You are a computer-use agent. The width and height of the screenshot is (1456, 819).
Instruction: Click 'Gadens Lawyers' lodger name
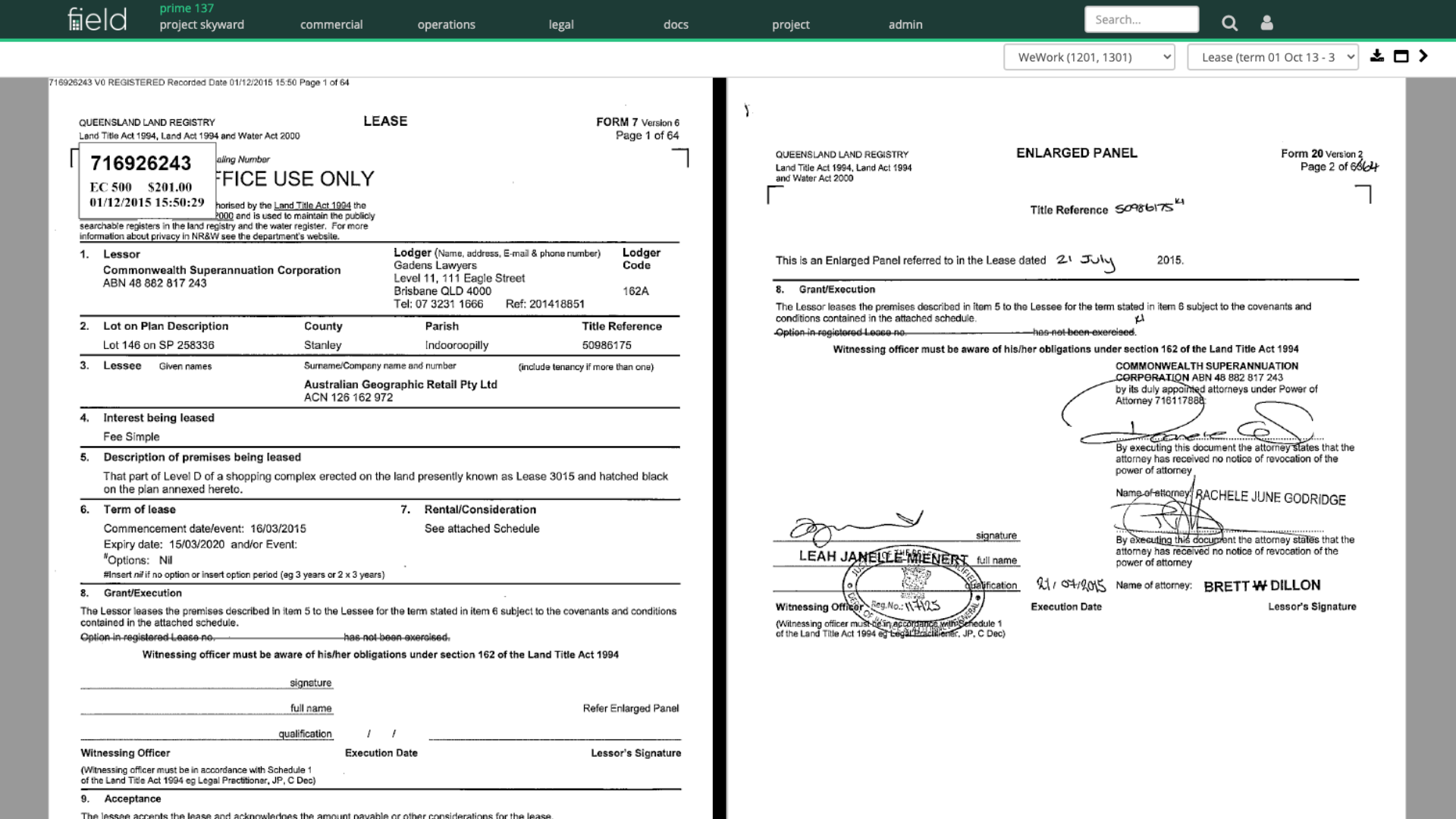tap(435, 265)
